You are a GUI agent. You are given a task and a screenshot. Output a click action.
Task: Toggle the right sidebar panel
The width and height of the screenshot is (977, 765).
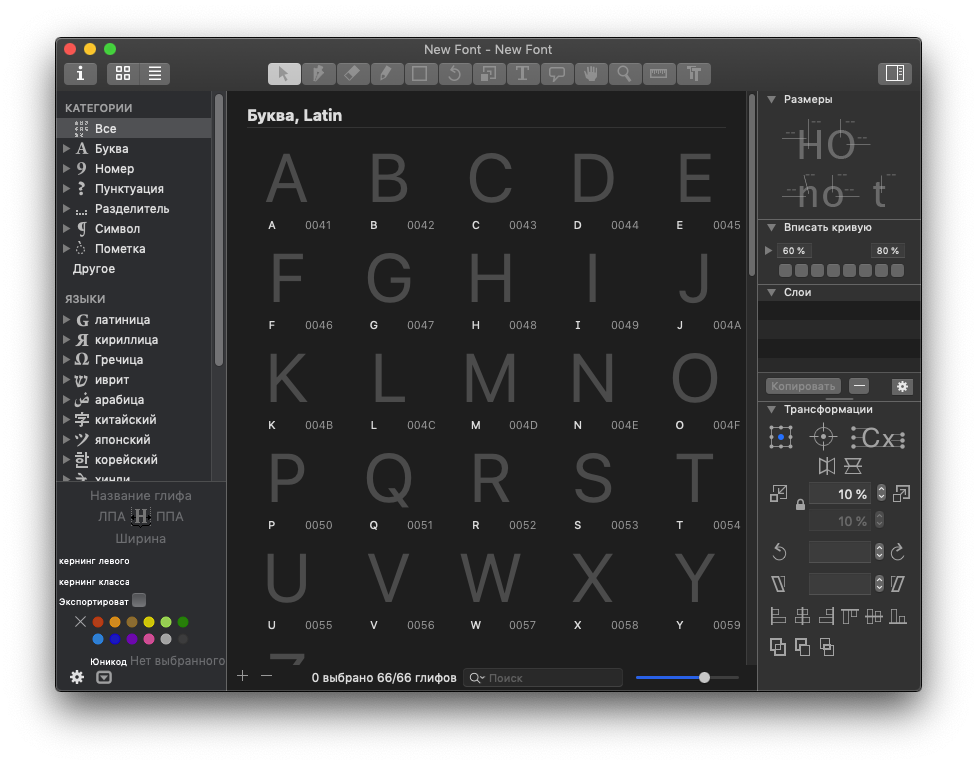coord(895,73)
